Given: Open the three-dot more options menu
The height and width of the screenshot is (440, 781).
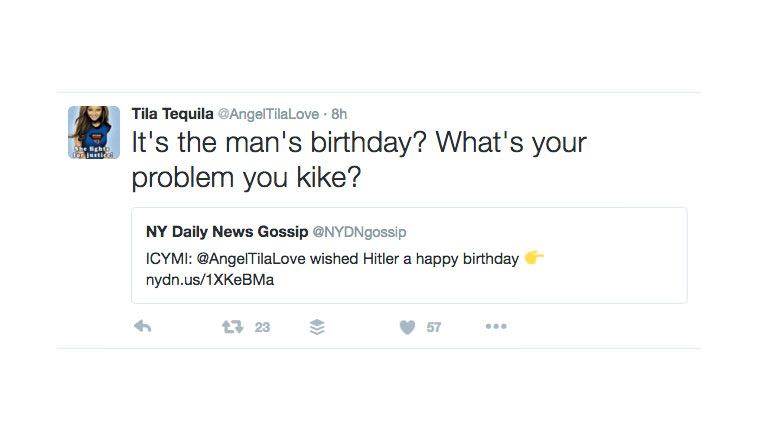Looking at the screenshot, I should (x=495, y=327).
